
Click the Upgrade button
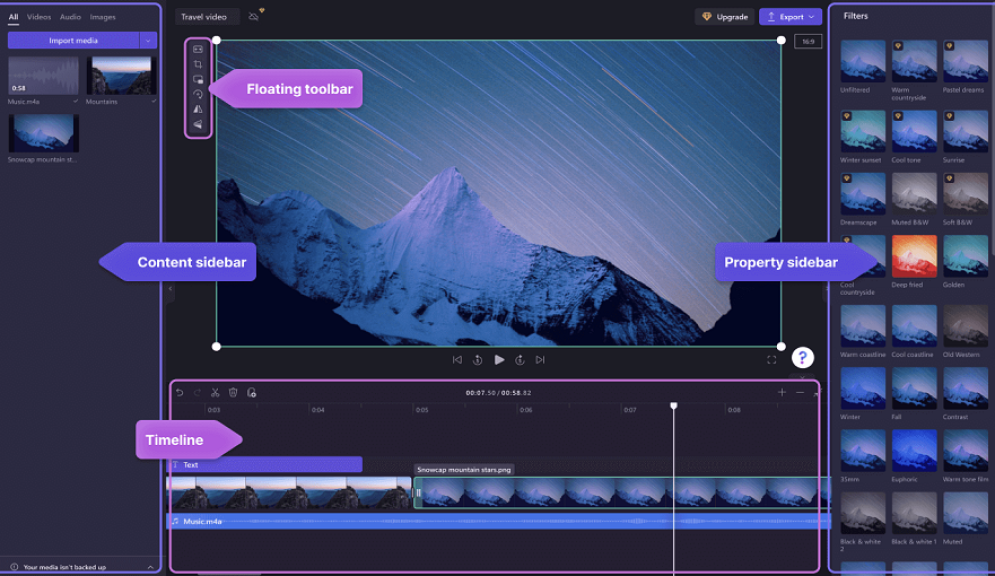[x=724, y=16]
